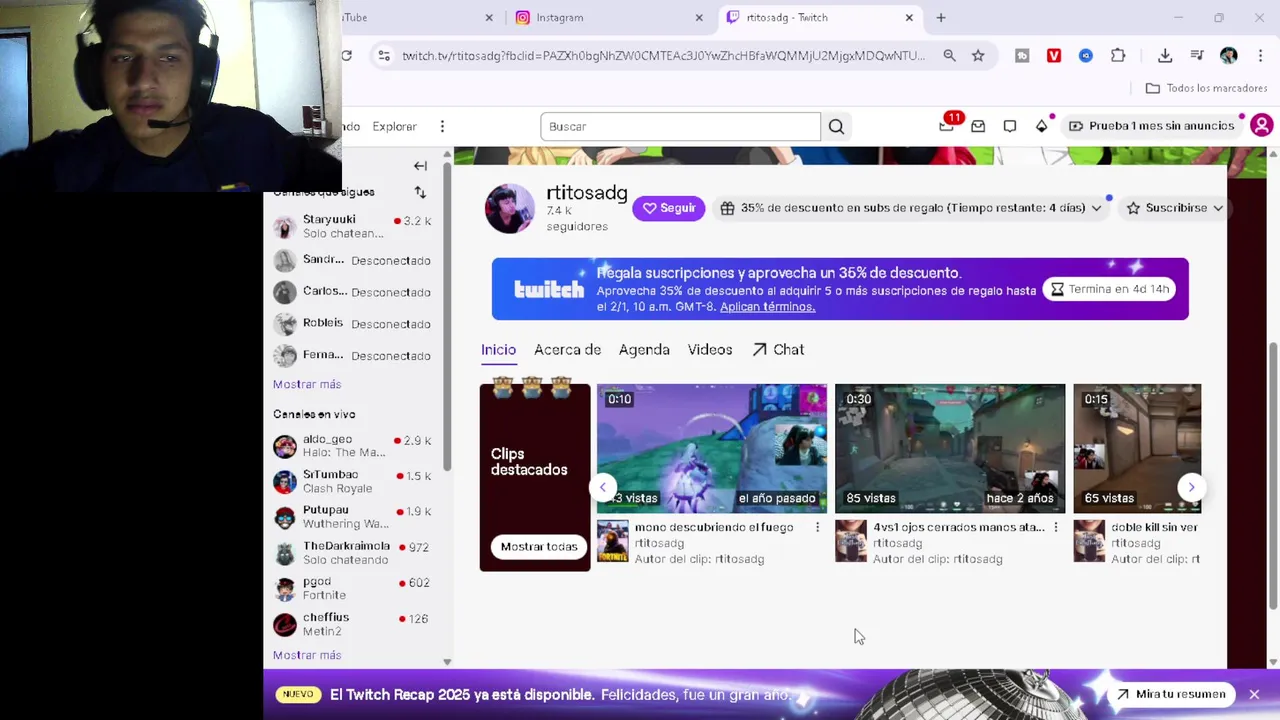This screenshot has width=1280, height=720.
Task: Go to previous clips with left arrow
Action: point(603,487)
